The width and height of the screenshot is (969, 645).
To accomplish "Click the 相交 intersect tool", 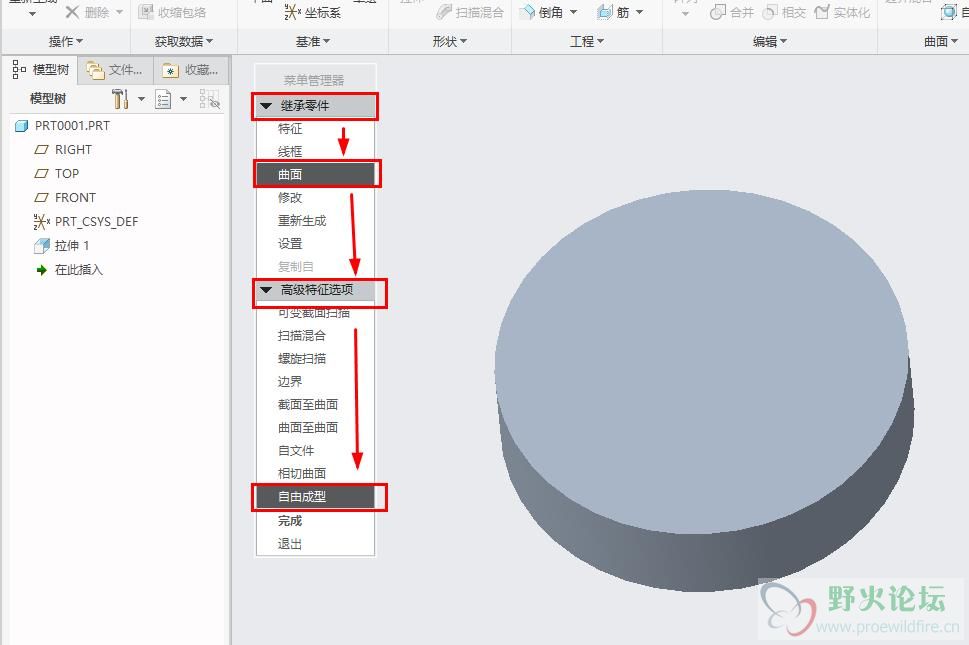I will (785, 12).
